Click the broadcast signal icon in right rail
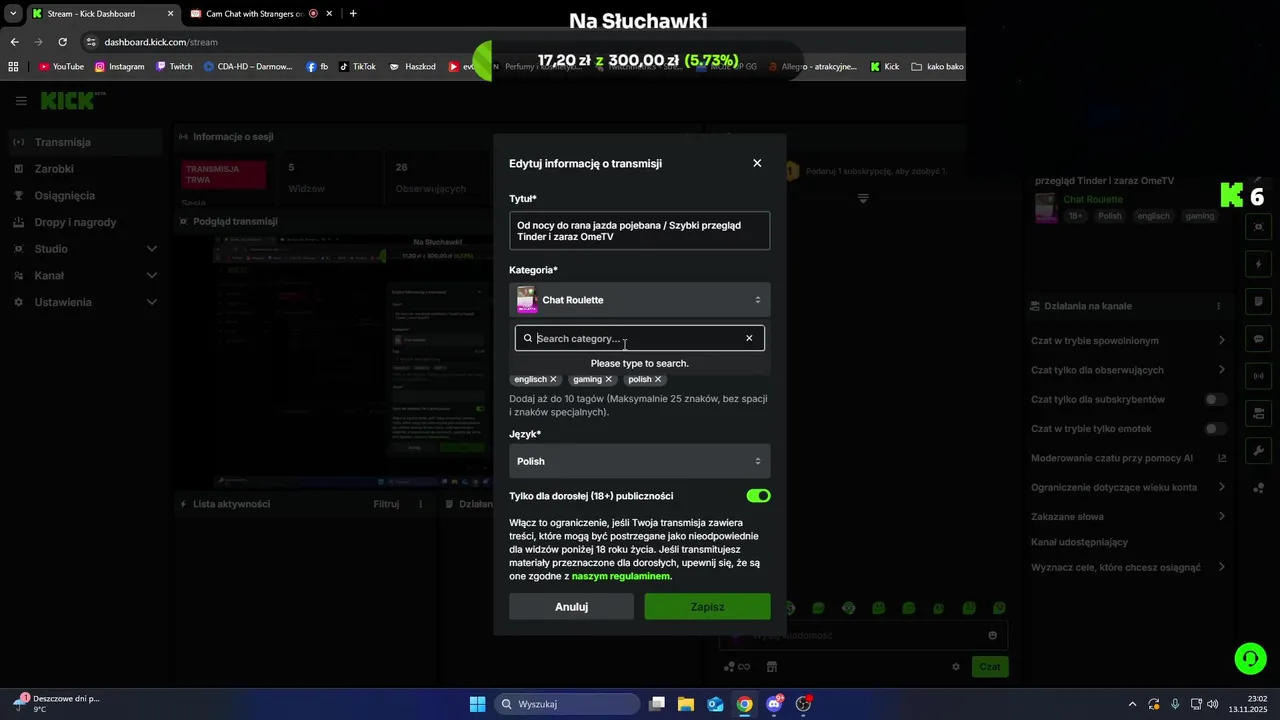The width and height of the screenshot is (1280, 720). pyautogui.click(x=1259, y=376)
